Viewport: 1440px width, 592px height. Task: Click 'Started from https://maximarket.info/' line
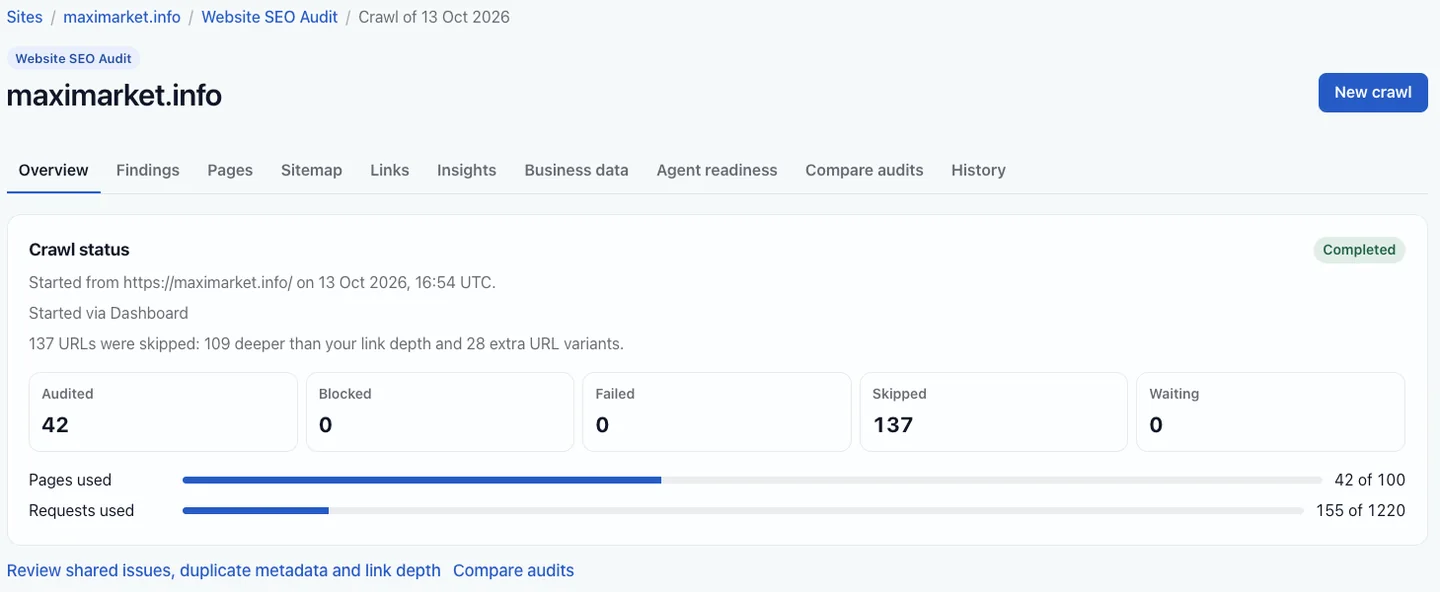pos(262,282)
